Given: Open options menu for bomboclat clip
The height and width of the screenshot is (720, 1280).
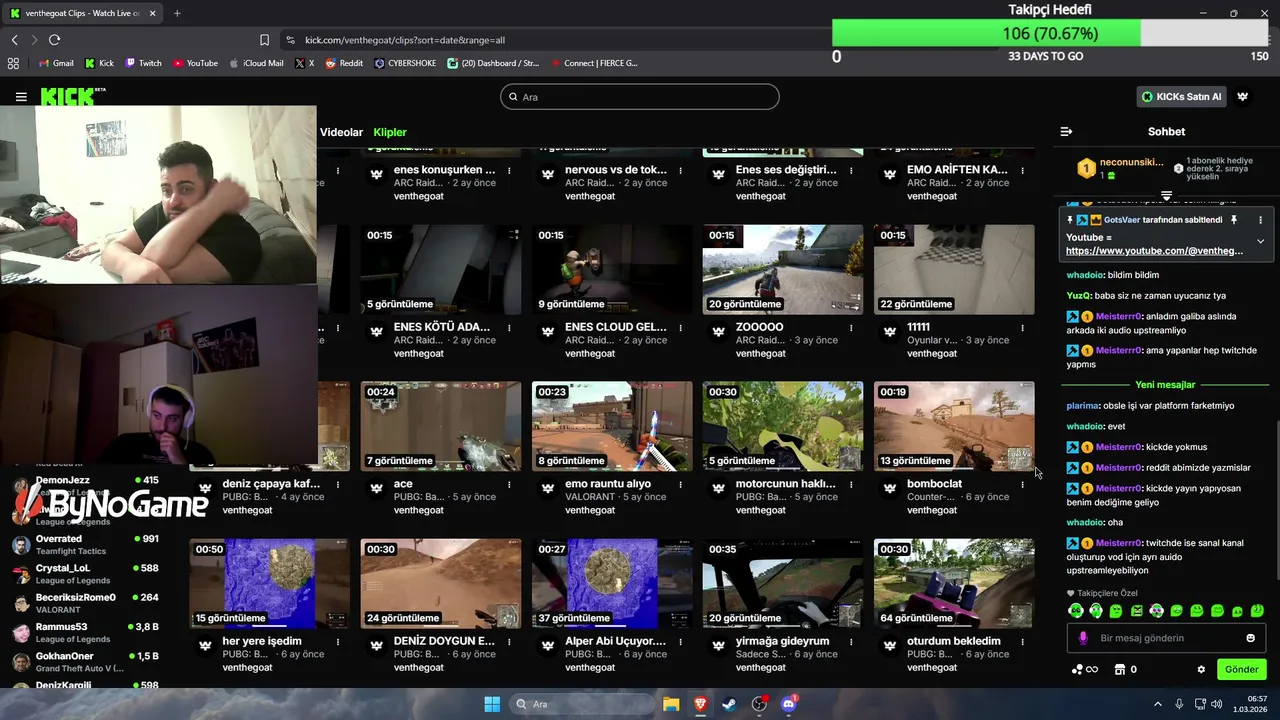Looking at the screenshot, I should click(1022, 484).
